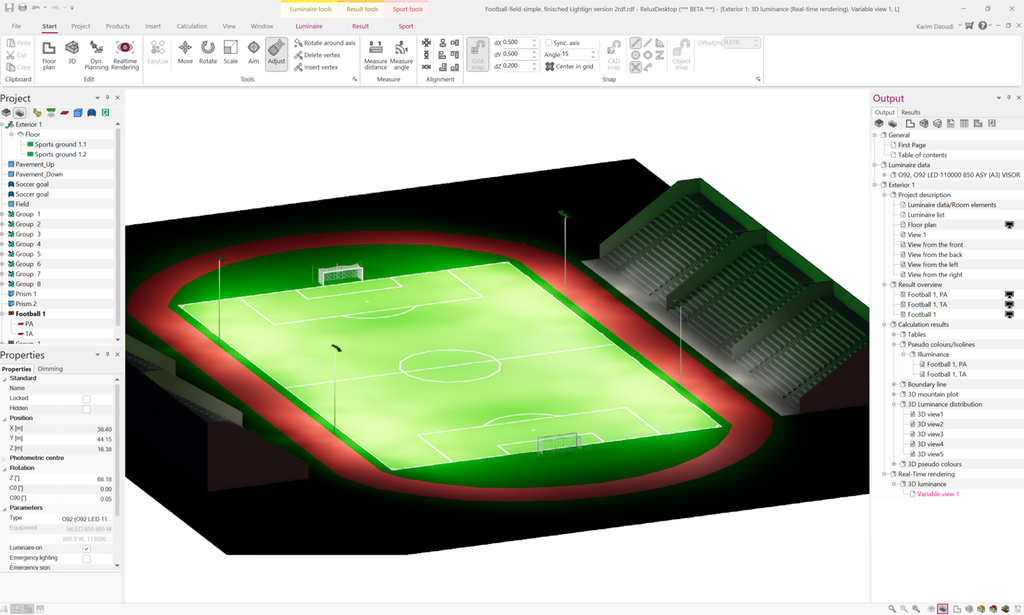Collapse Calculation results in the Output tree
The height and width of the screenshot is (615, 1024).
tap(884, 324)
